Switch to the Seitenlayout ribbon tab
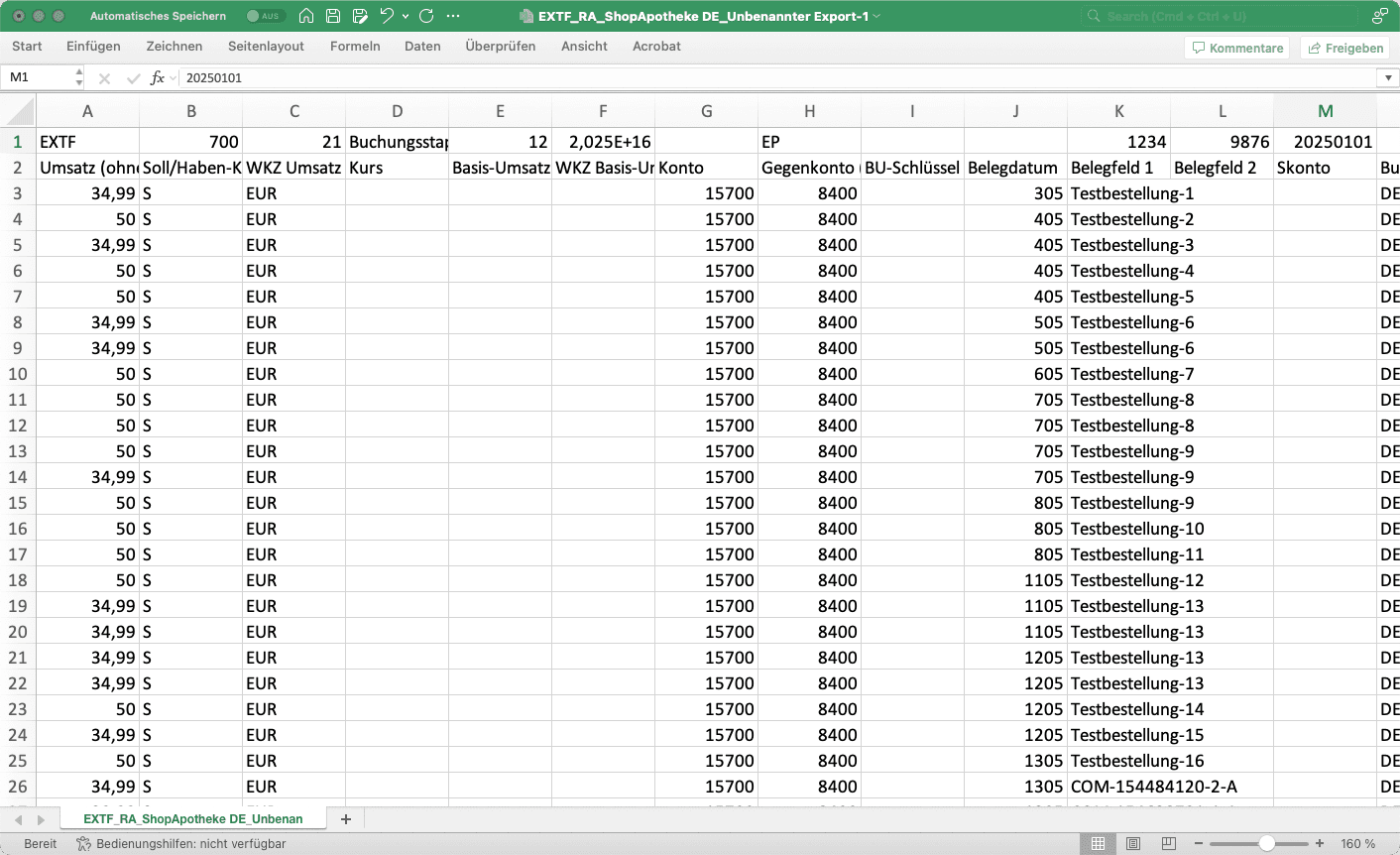 pyautogui.click(x=266, y=46)
